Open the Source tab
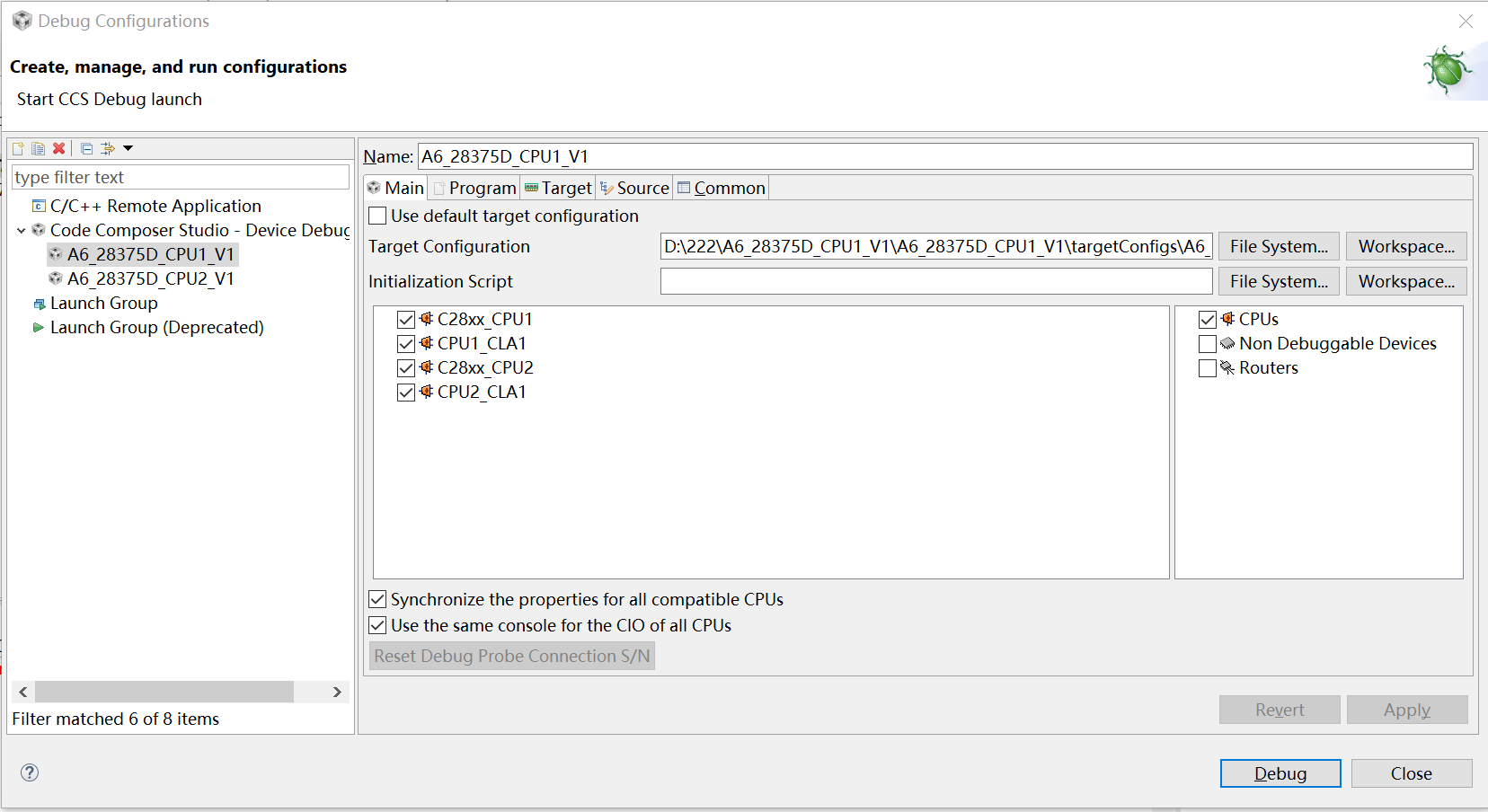Image resolution: width=1488 pixels, height=812 pixels. (635, 189)
